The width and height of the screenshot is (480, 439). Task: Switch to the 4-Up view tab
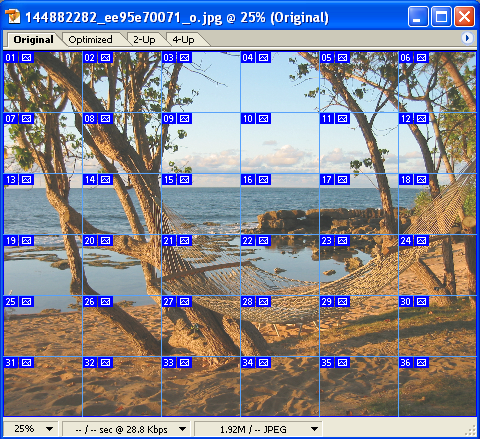click(183, 40)
